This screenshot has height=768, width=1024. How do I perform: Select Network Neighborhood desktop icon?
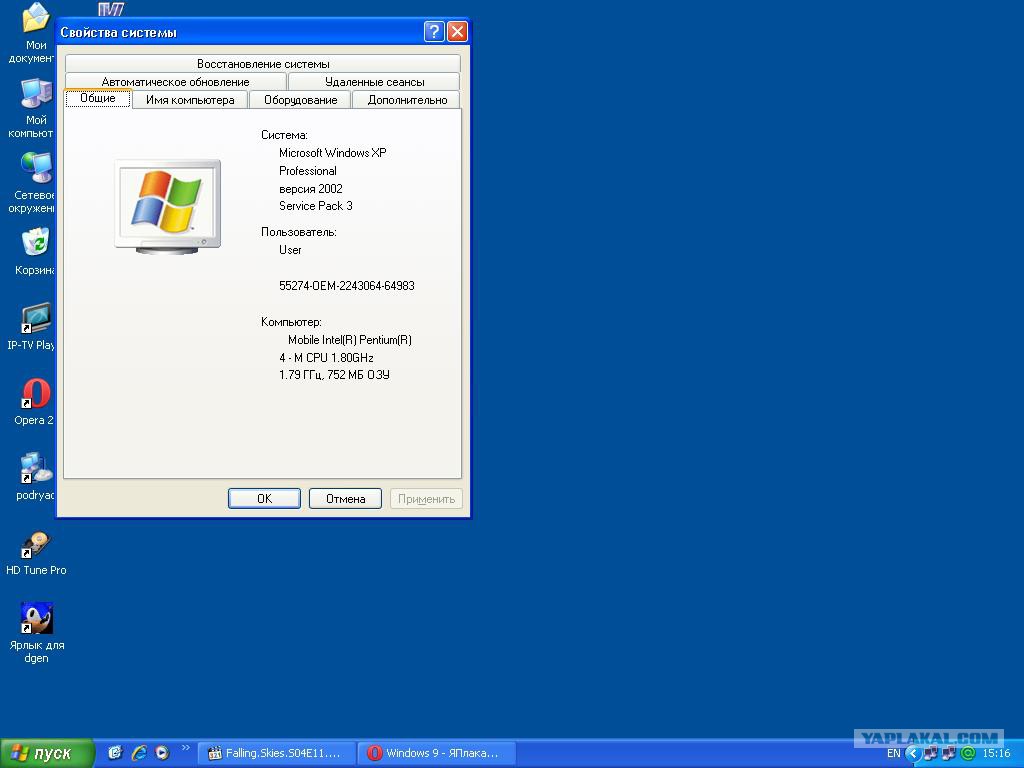[x=35, y=168]
